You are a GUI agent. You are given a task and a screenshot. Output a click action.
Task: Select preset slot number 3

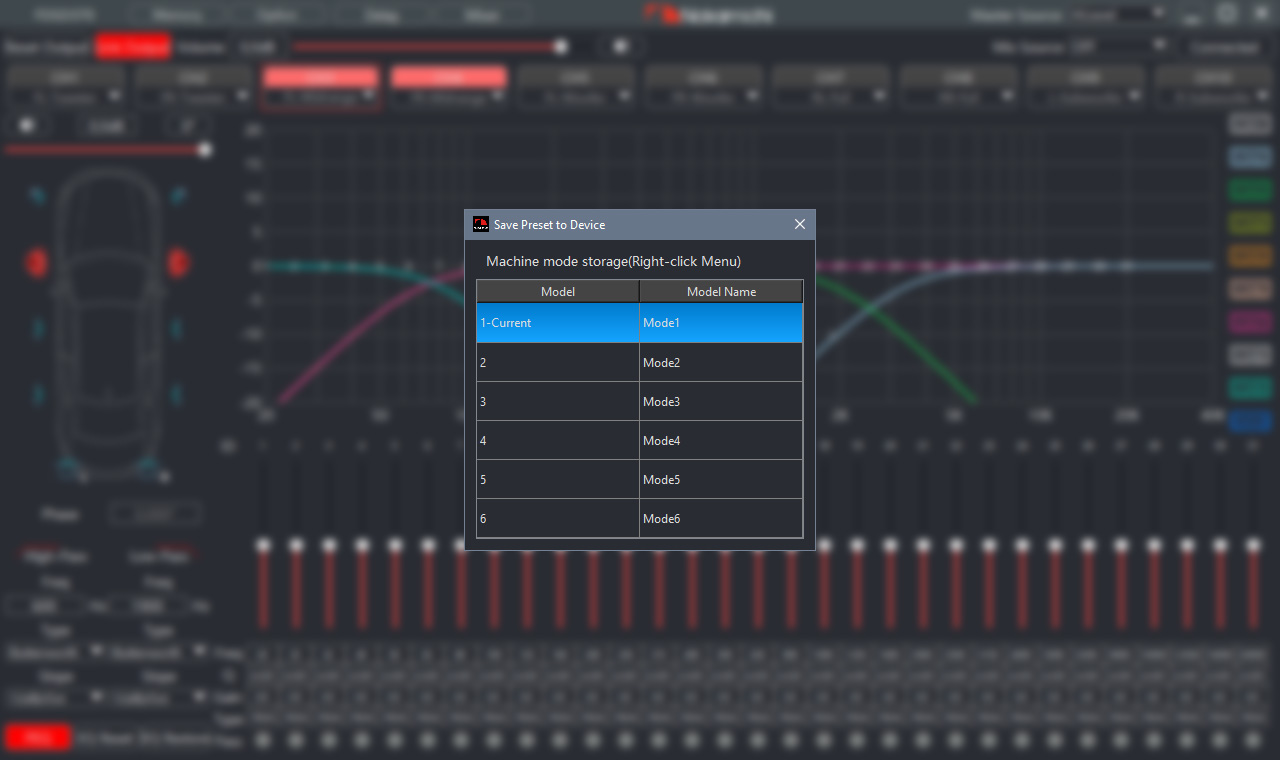pos(557,401)
